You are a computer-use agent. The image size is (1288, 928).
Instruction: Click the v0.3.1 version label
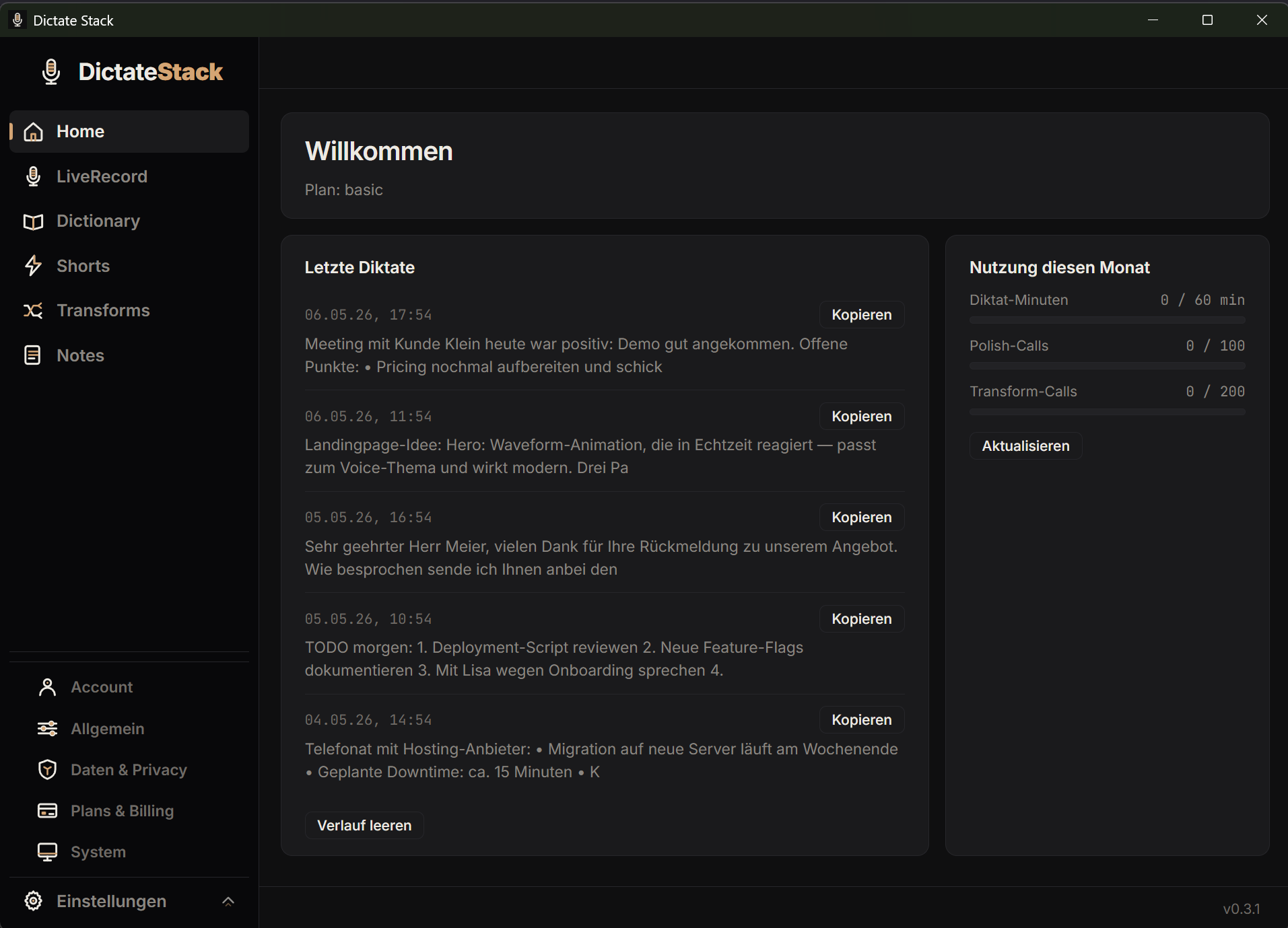click(1241, 909)
